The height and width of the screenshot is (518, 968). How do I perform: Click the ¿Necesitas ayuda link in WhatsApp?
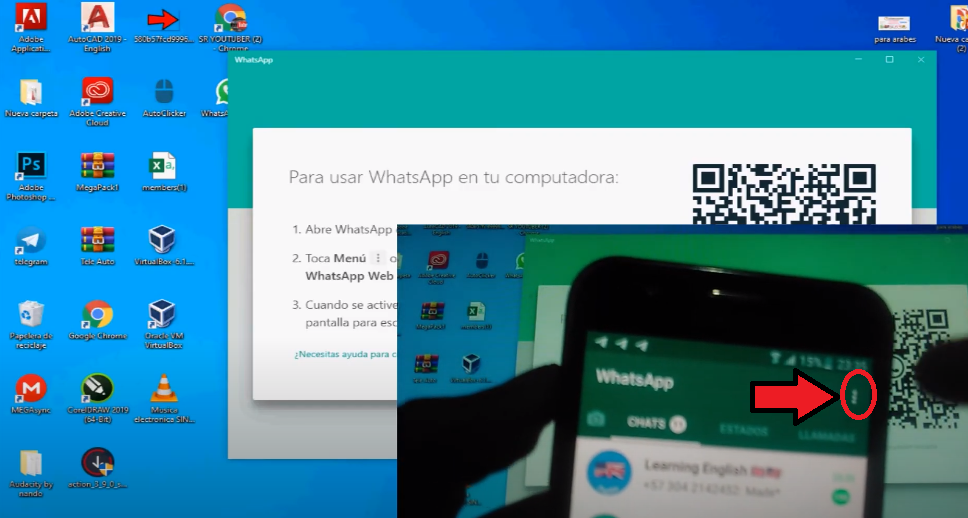[x=345, y=354]
